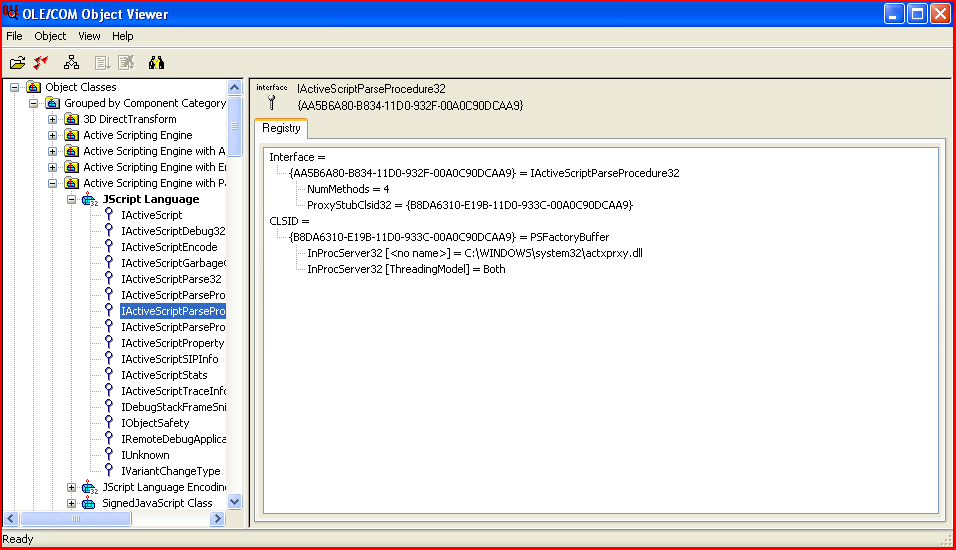
Task: Click 'InProcServer32 [ThreadingModel] = Both' entry
Action: [407, 269]
